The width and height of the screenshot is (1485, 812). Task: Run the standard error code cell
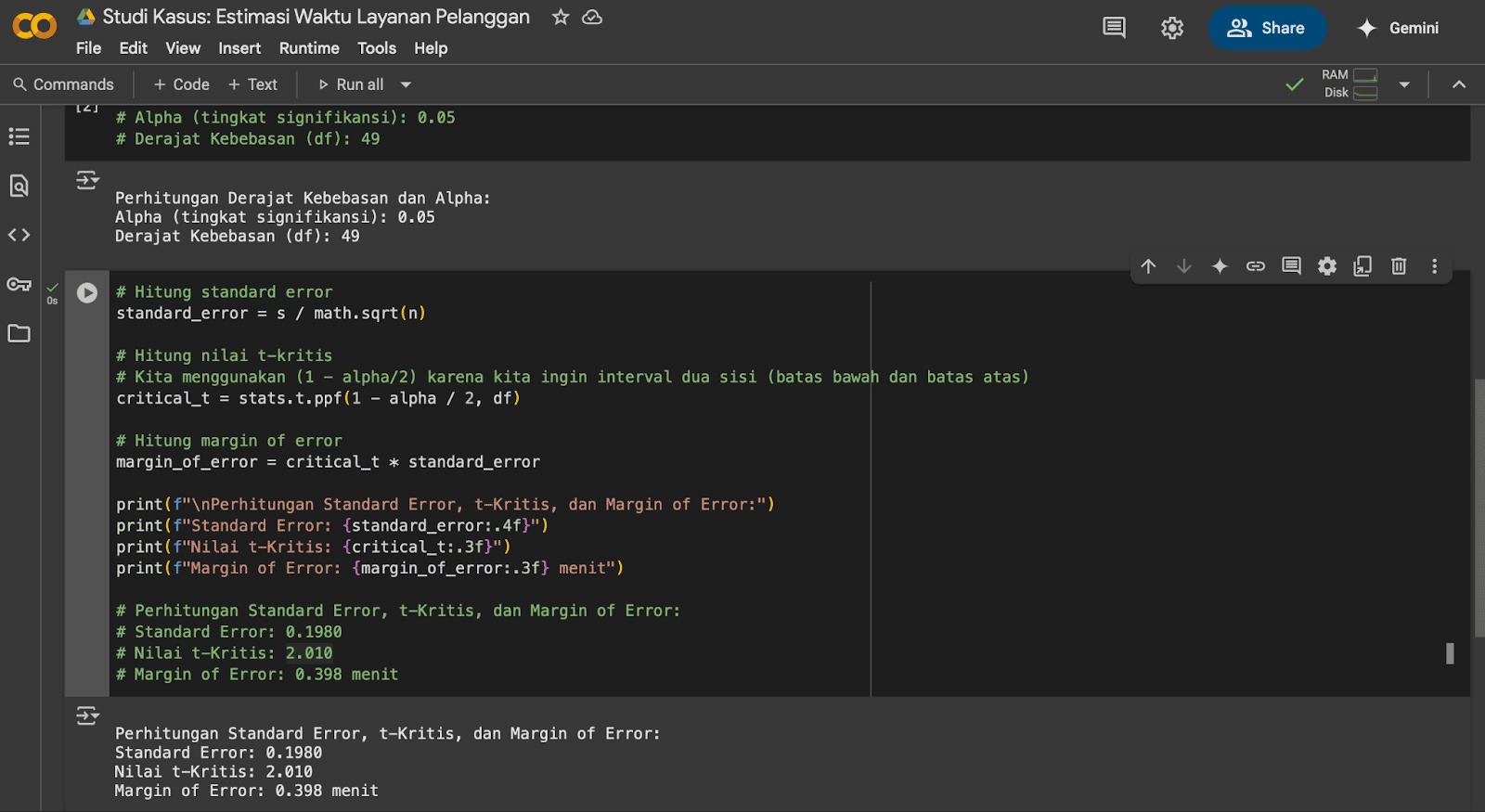coord(87,293)
